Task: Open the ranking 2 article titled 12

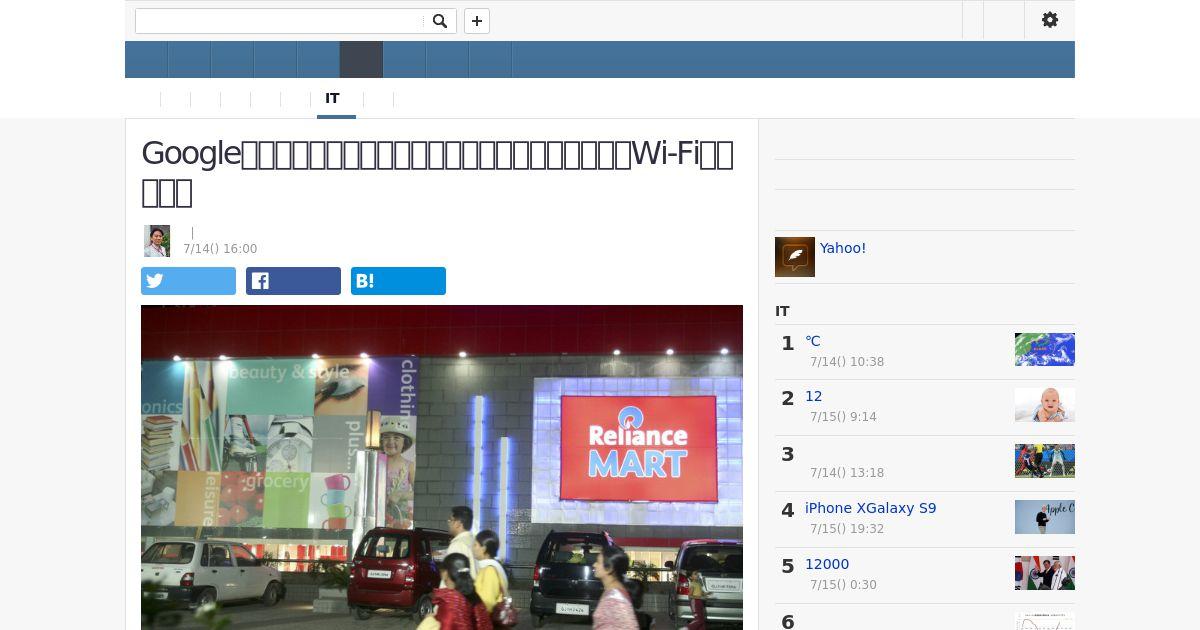Action: (x=814, y=396)
